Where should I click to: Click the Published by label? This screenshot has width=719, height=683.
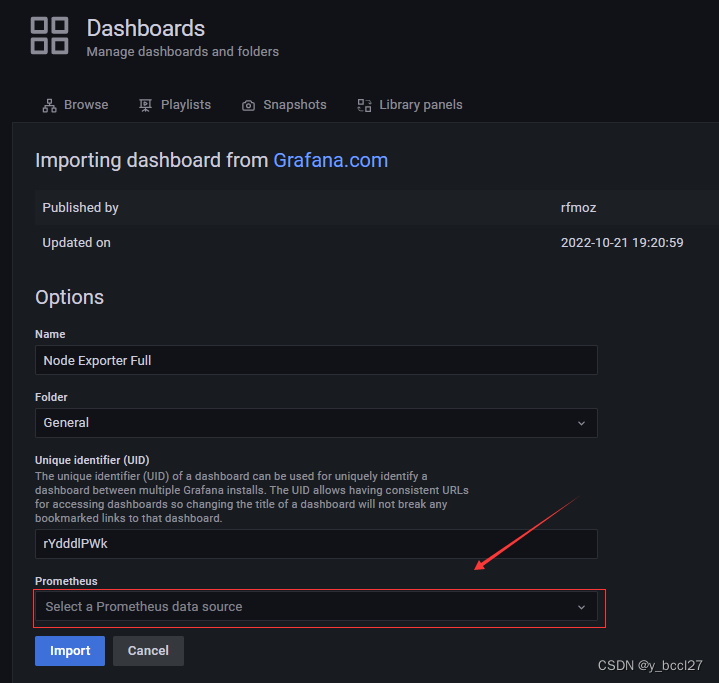pyautogui.click(x=80, y=208)
